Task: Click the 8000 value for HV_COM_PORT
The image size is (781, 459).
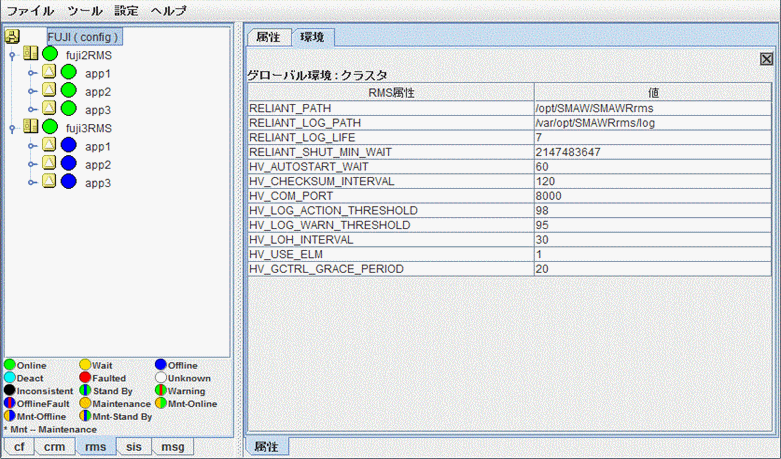Action: (653, 196)
